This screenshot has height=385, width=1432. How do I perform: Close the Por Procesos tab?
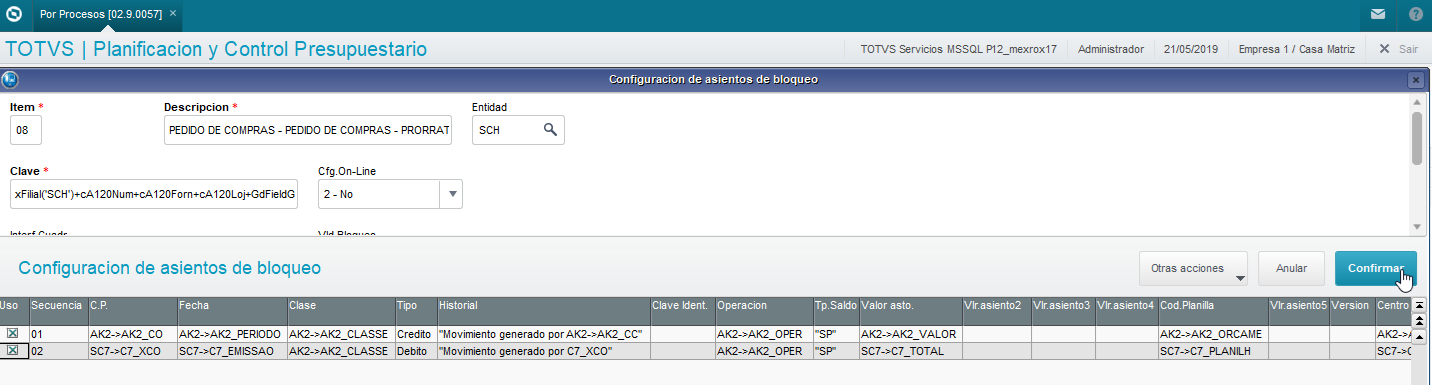[x=172, y=14]
